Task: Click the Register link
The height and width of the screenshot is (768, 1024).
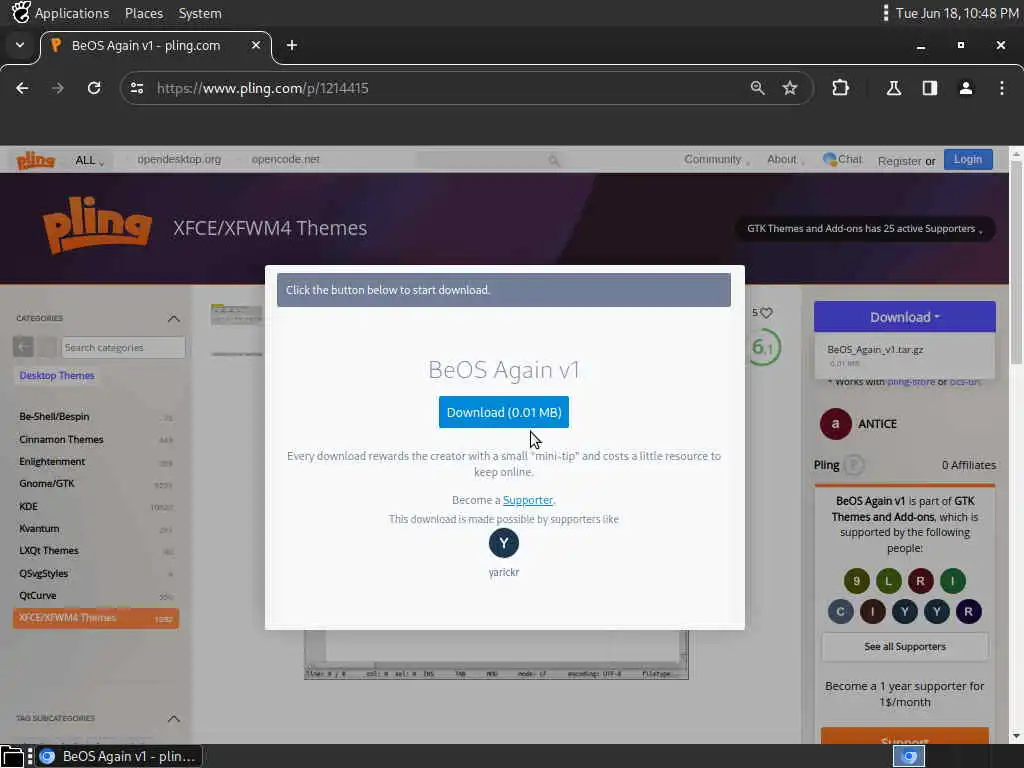Action: pyautogui.click(x=899, y=161)
